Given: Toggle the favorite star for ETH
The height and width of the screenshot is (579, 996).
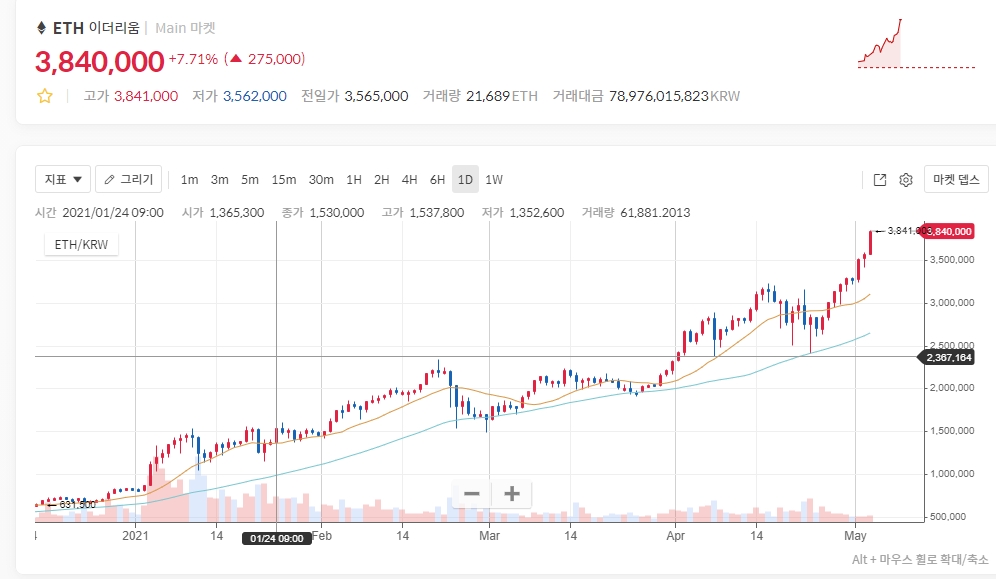Looking at the screenshot, I should [x=44, y=96].
